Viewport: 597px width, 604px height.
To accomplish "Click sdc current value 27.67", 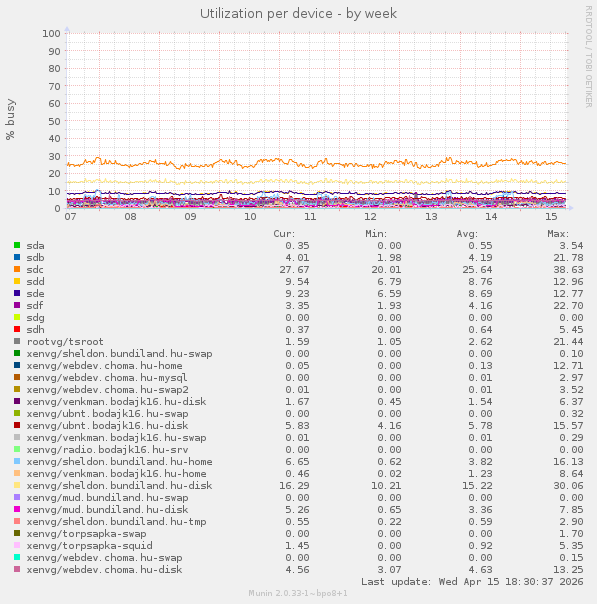I will pyautogui.click(x=294, y=270).
